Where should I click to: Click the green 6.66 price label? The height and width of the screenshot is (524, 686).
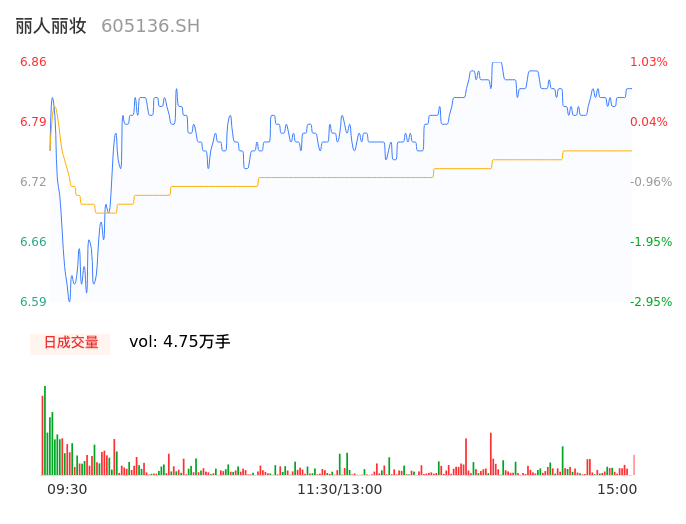33,242
